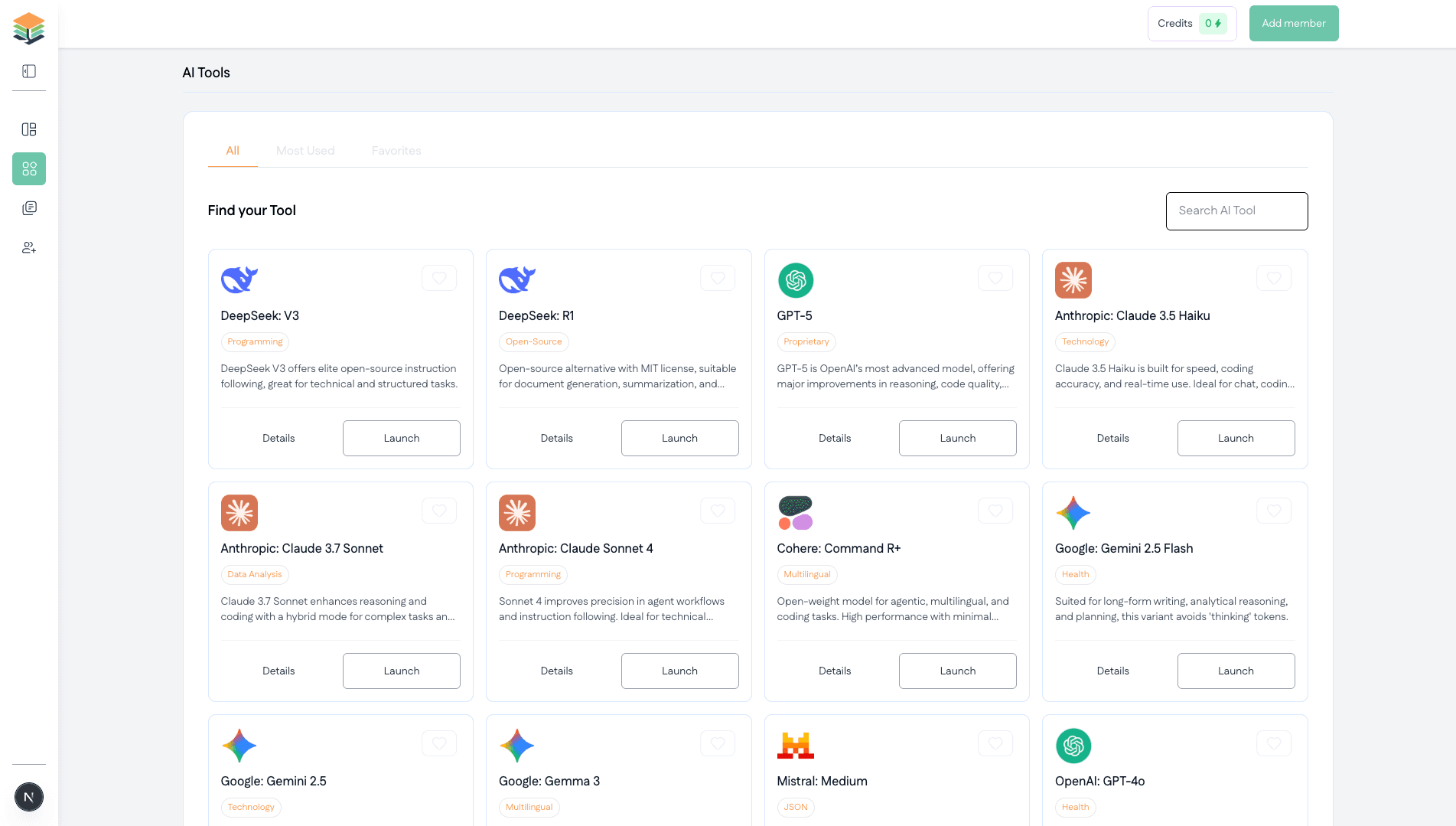The width and height of the screenshot is (1456, 826).
Task: Open the Favorites tab
Action: tap(396, 150)
